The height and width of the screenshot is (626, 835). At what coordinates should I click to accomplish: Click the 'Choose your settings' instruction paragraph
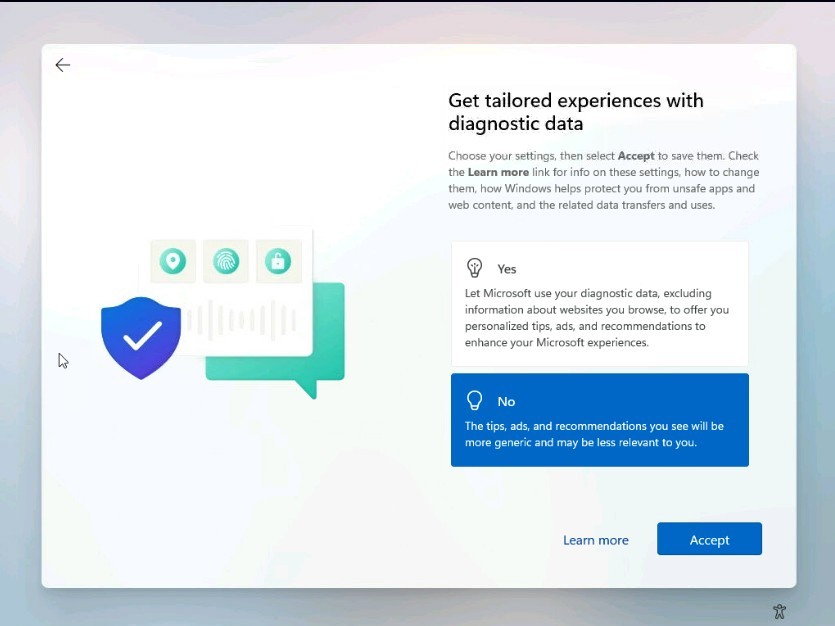[x=603, y=180]
